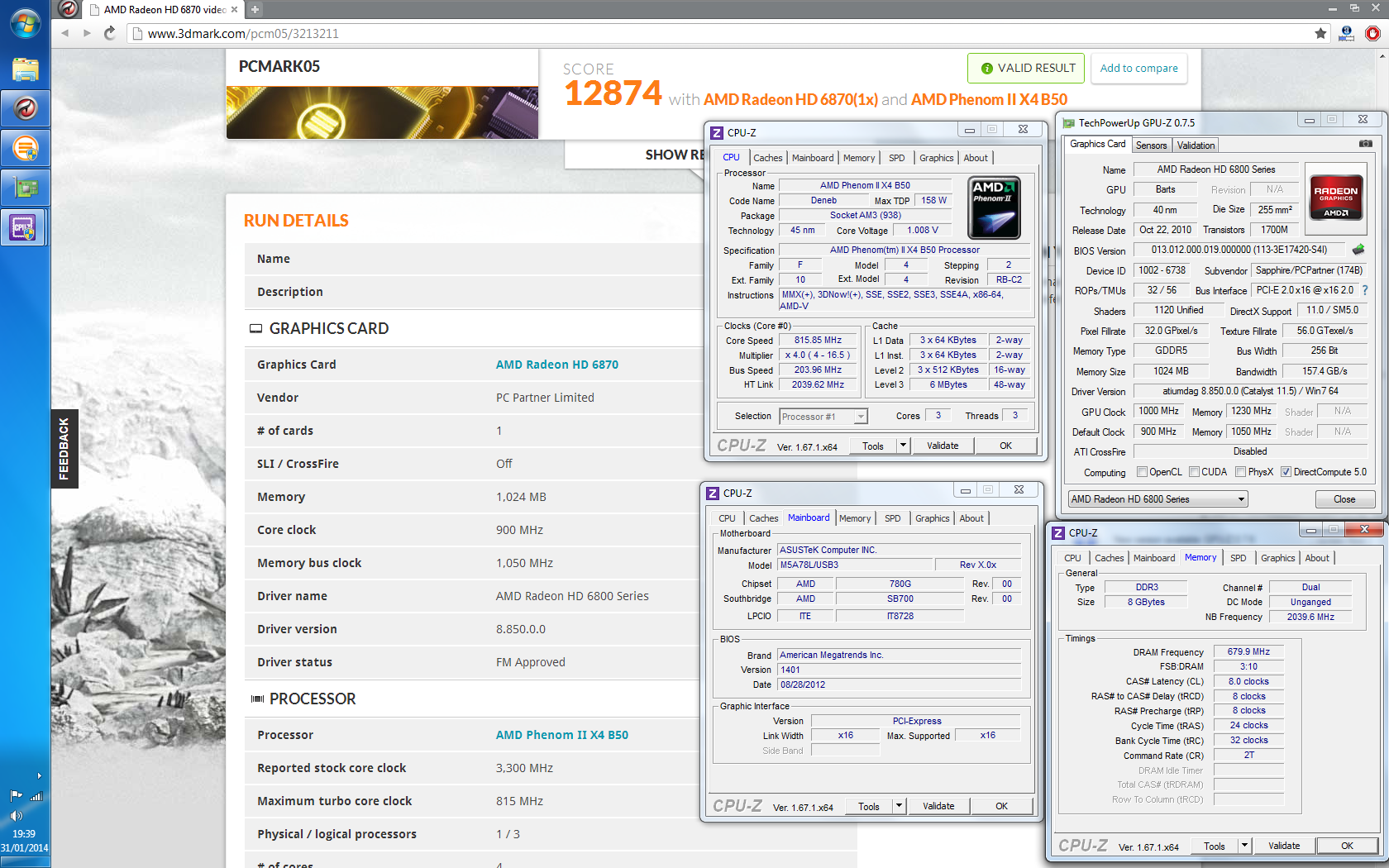This screenshot has height=868, width=1389.
Task: Click the SHOW RE... button on the page
Action: [x=674, y=155]
